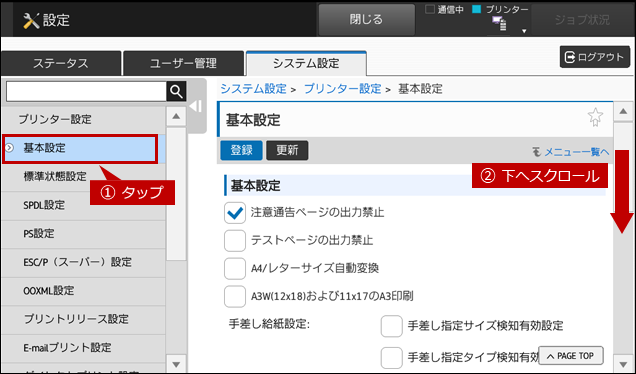Click 手差し給紙設定: label text
Image resolution: width=636 pixels, height=374 pixels.
(x=269, y=325)
